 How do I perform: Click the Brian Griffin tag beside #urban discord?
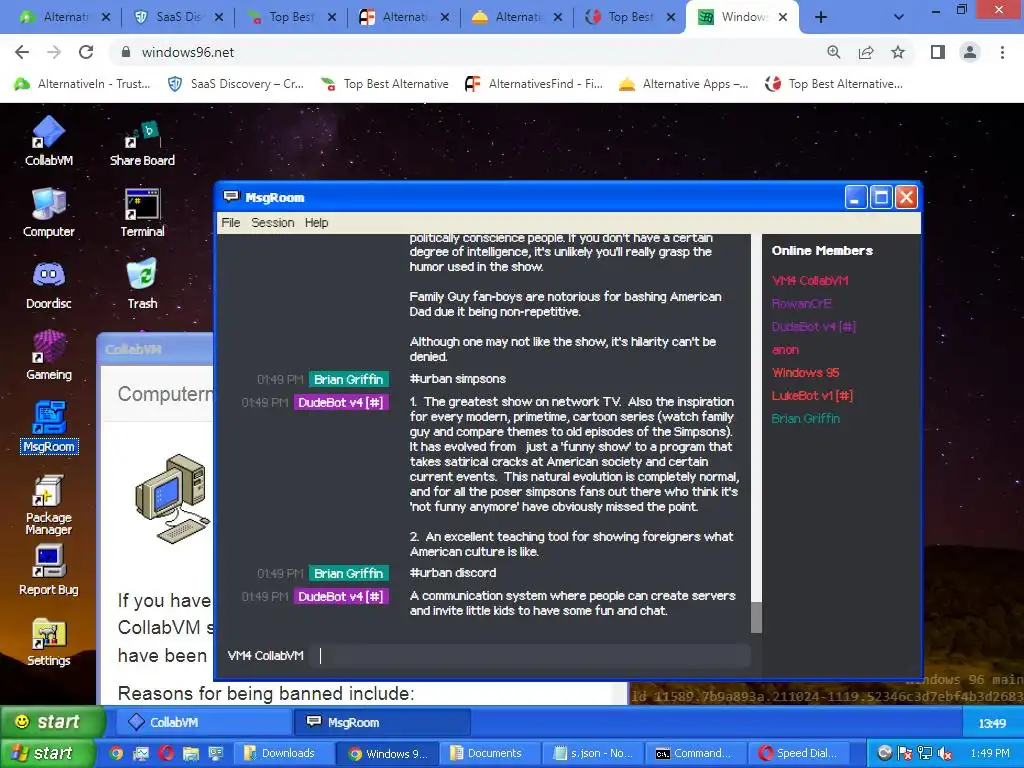[x=349, y=573]
